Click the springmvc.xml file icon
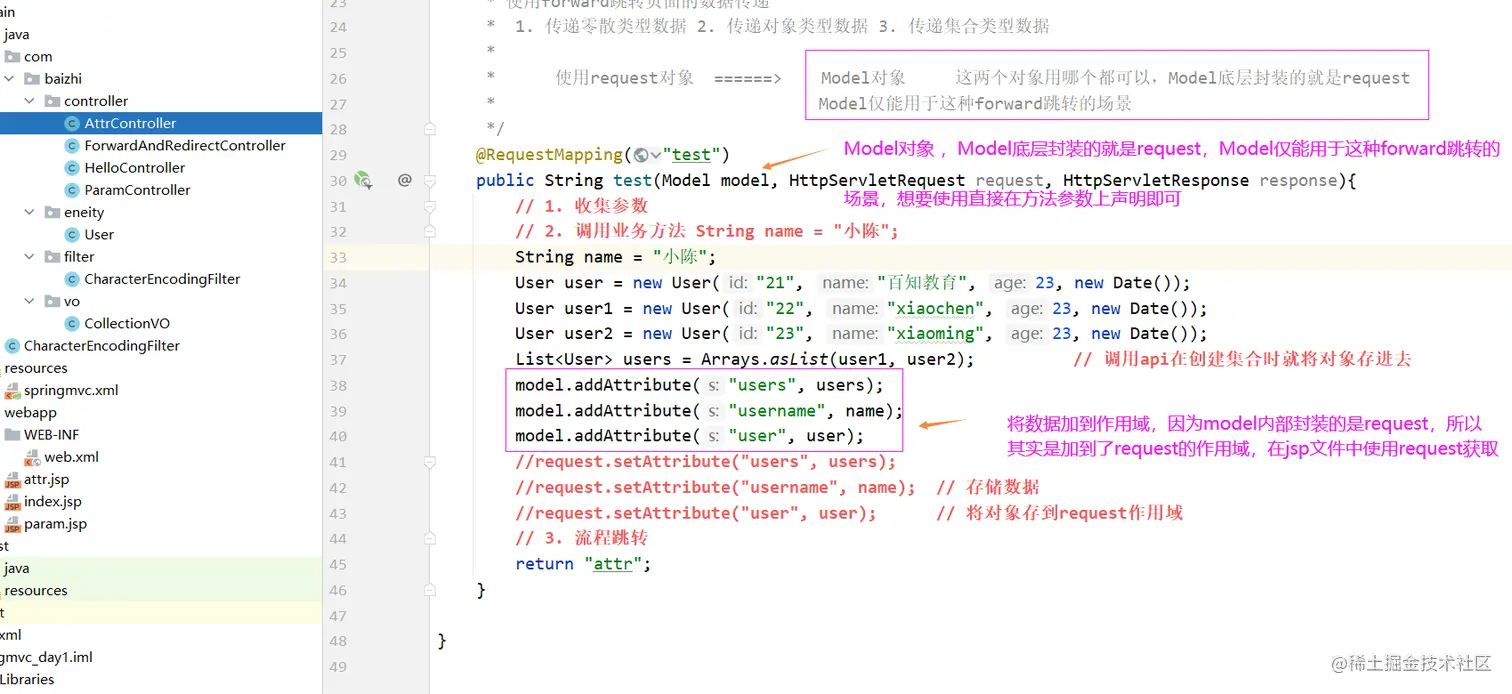This screenshot has width=1512, height=694. coord(12,390)
